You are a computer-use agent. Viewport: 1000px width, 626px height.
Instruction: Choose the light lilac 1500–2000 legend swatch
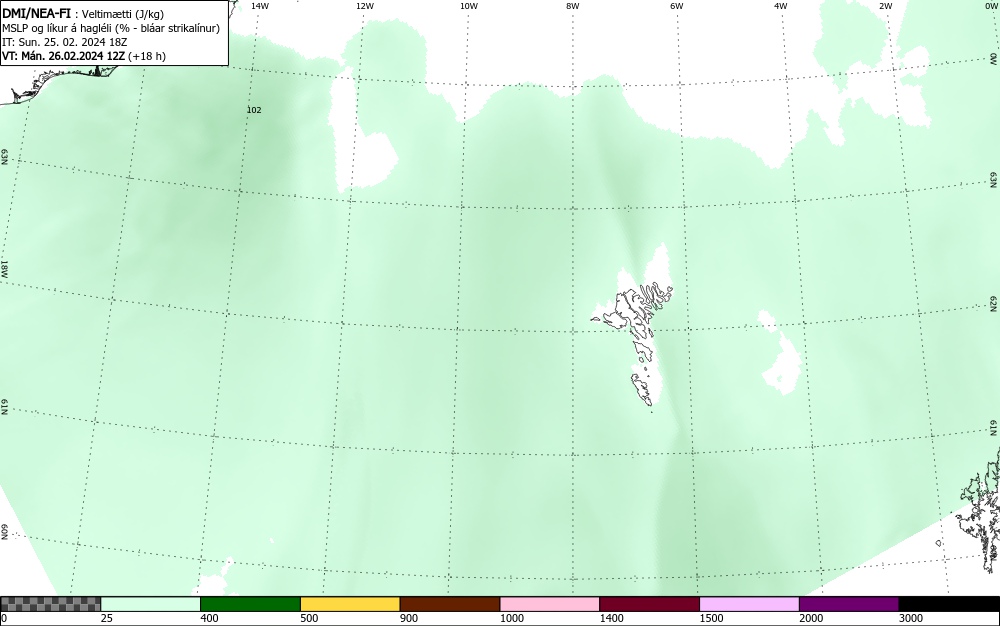pos(749,604)
